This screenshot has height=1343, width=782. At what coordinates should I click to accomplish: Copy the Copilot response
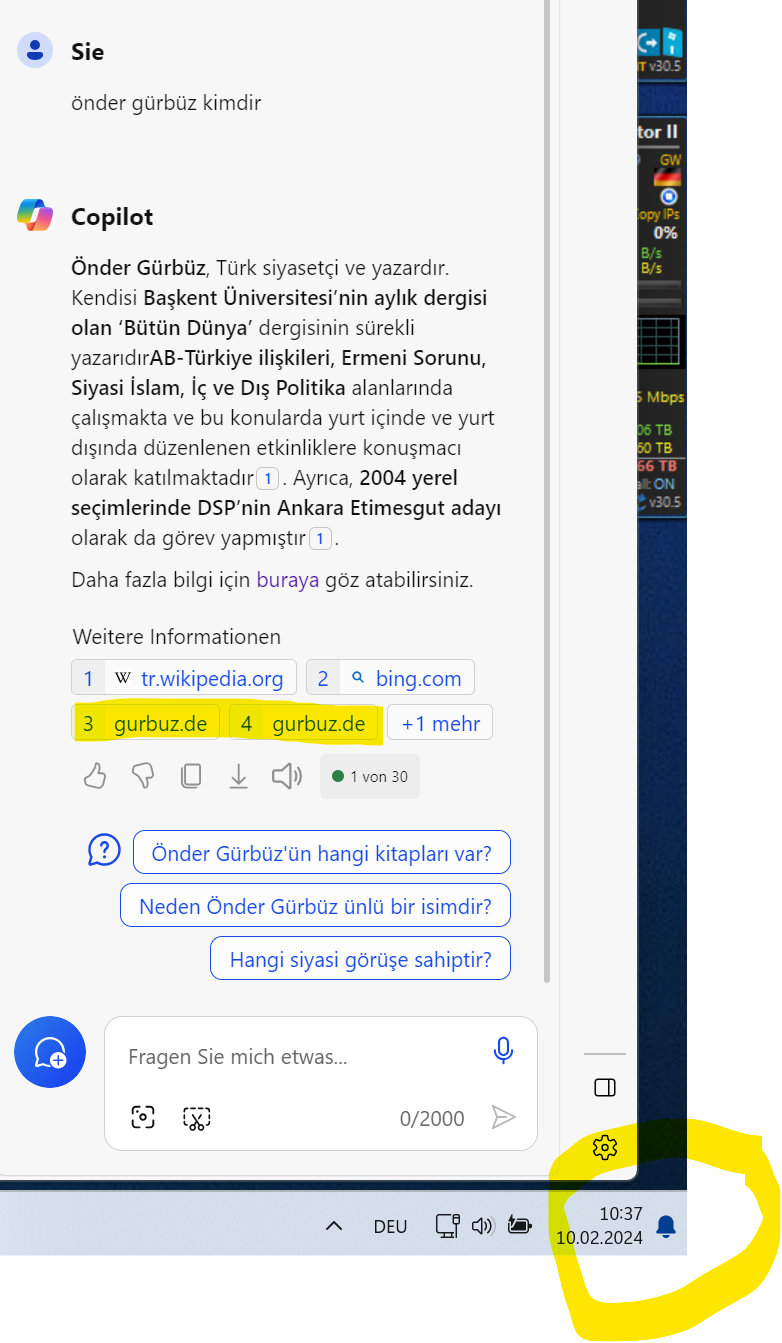(x=191, y=776)
